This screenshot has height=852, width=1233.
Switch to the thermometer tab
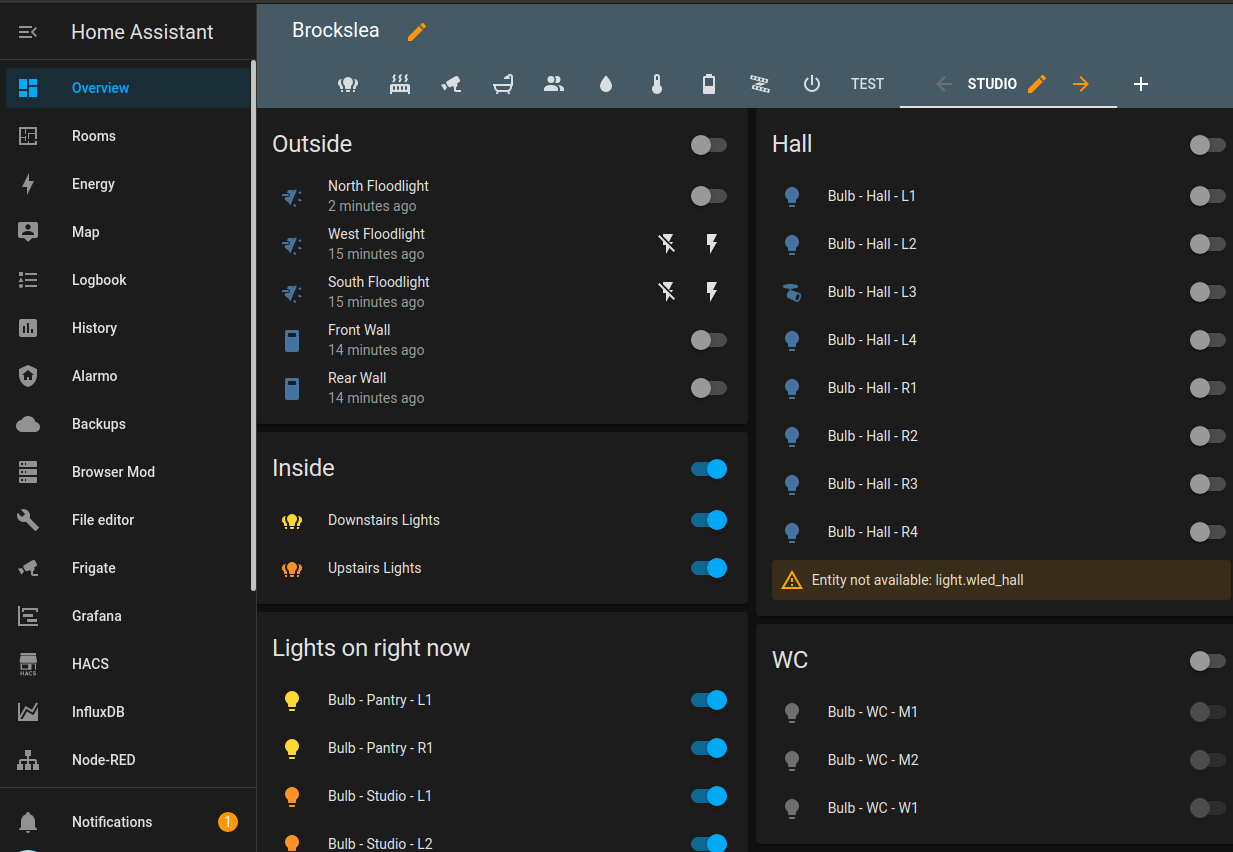(657, 84)
